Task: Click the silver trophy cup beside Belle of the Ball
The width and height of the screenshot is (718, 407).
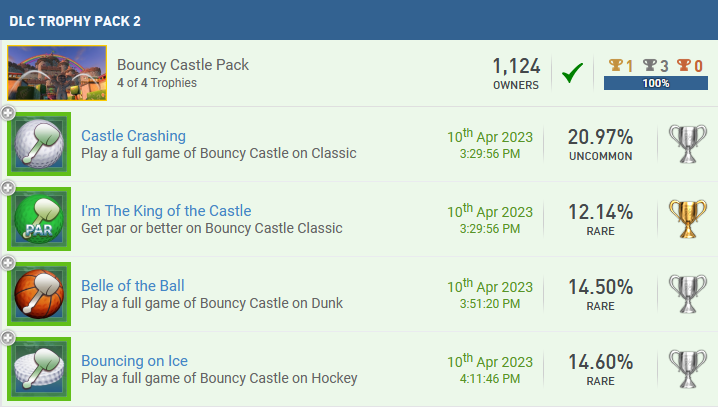Action: tap(687, 294)
